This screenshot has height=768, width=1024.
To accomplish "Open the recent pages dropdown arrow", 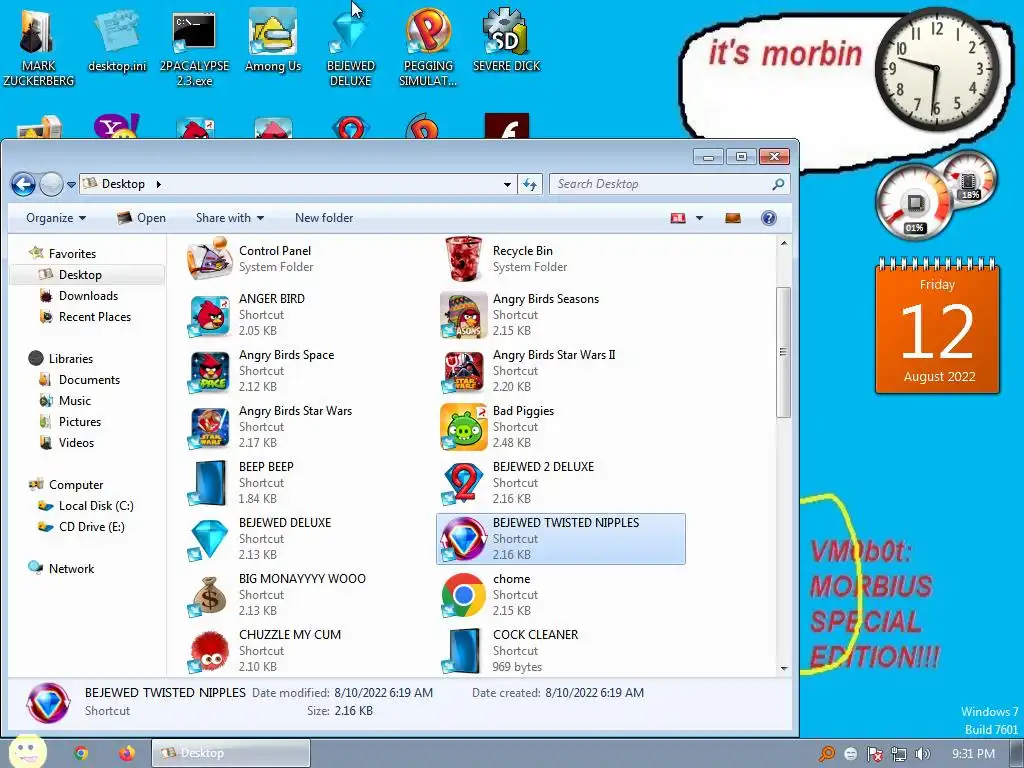I will tap(71, 185).
